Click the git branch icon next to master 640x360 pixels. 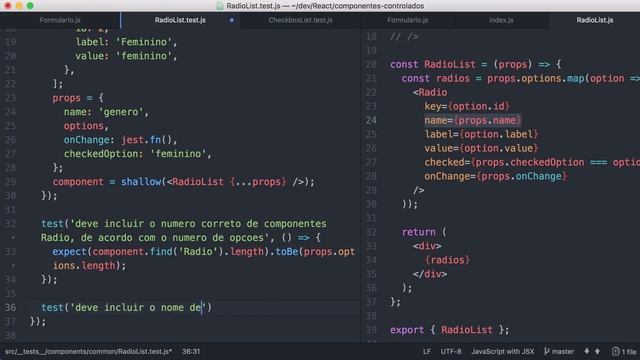[x=547, y=351]
